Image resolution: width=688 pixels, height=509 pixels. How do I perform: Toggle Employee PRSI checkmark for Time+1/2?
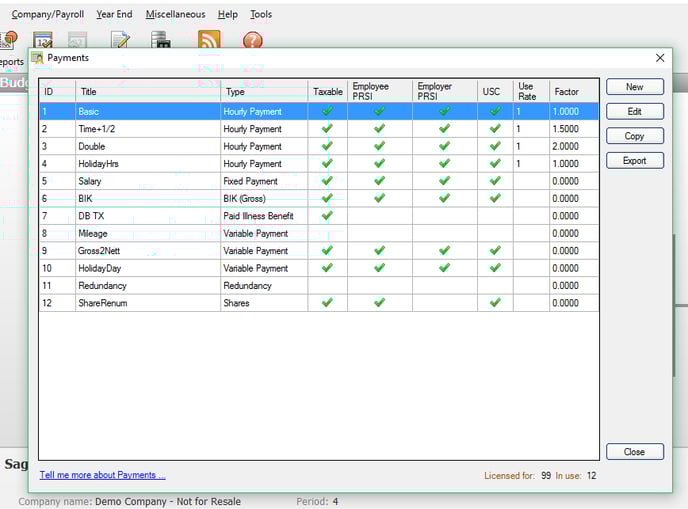click(380, 129)
